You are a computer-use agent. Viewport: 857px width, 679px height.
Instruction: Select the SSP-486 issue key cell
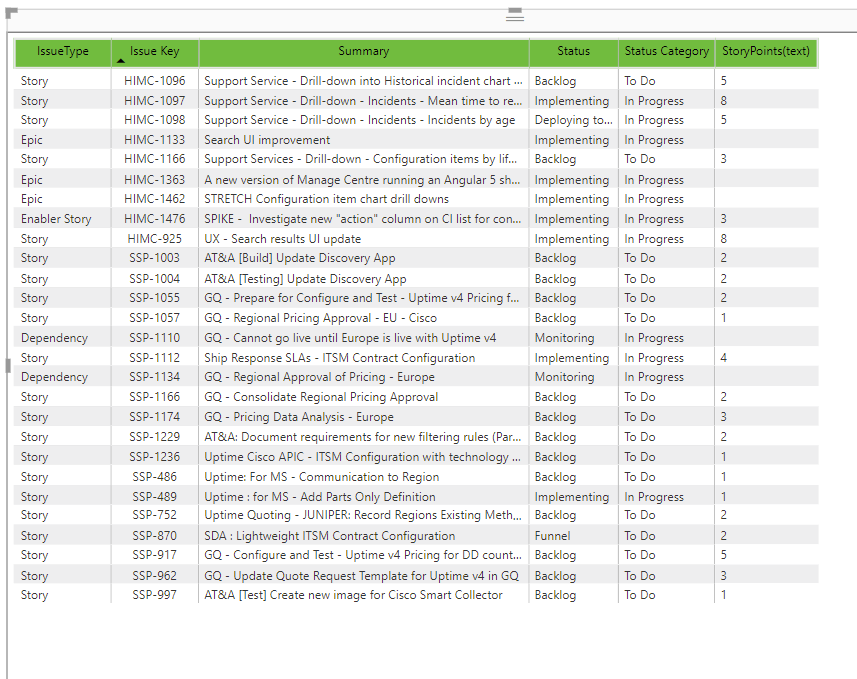tap(155, 477)
